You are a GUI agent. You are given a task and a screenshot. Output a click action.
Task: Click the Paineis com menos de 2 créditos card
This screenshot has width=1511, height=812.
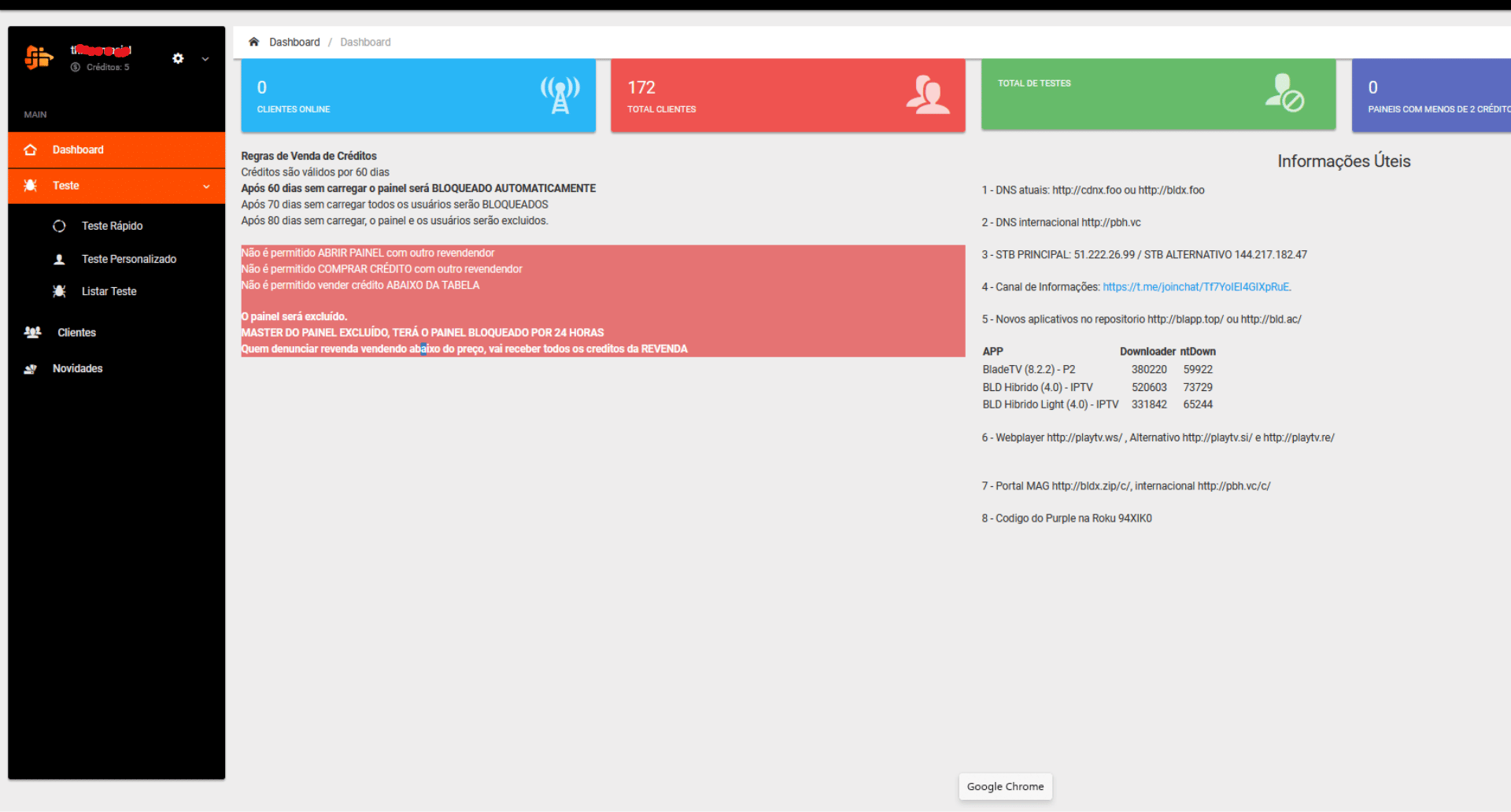(1431, 95)
